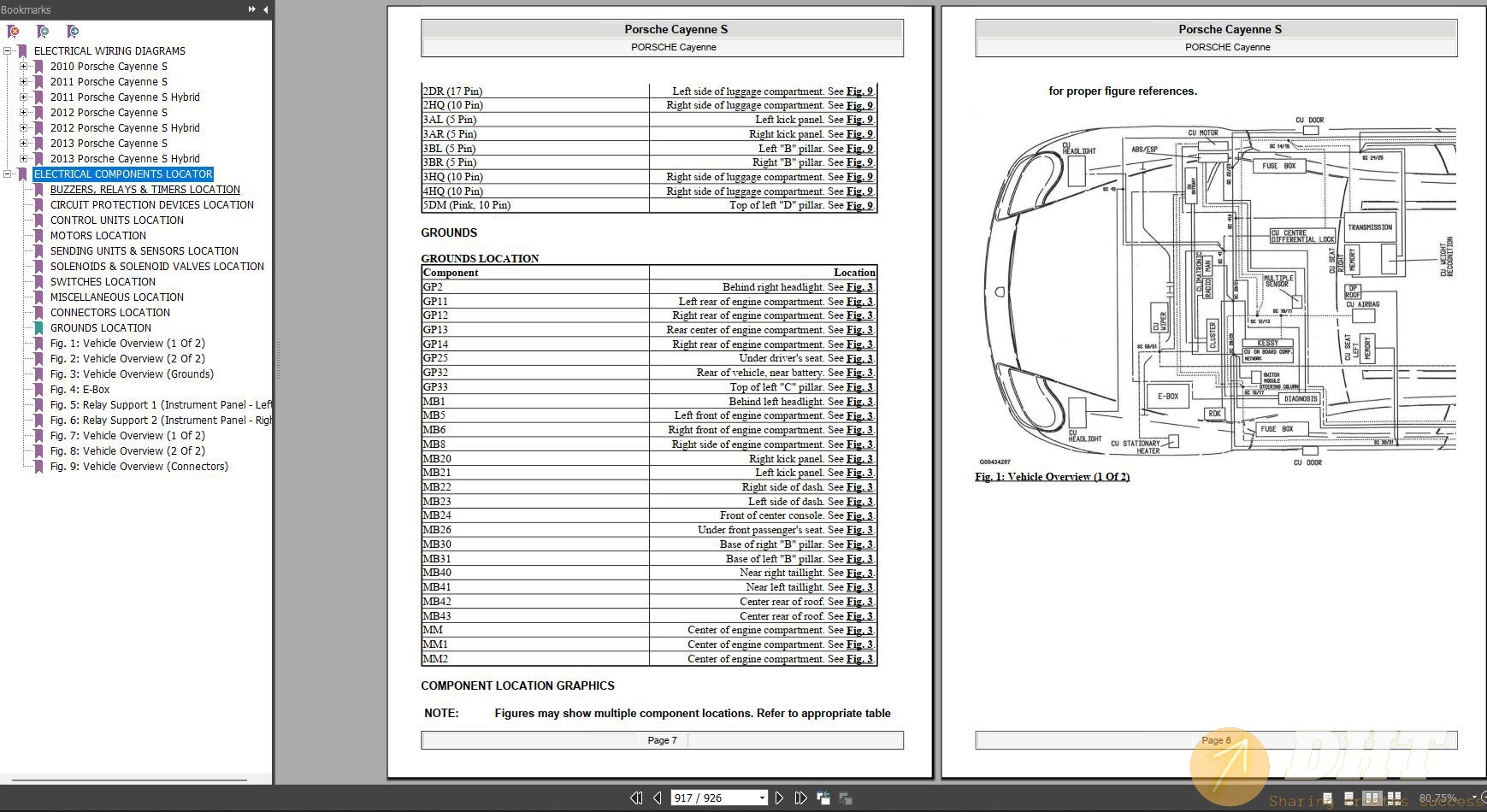Open the CONNECTORS LOCATION bookmark
1487x812 pixels.
[109, 313]
